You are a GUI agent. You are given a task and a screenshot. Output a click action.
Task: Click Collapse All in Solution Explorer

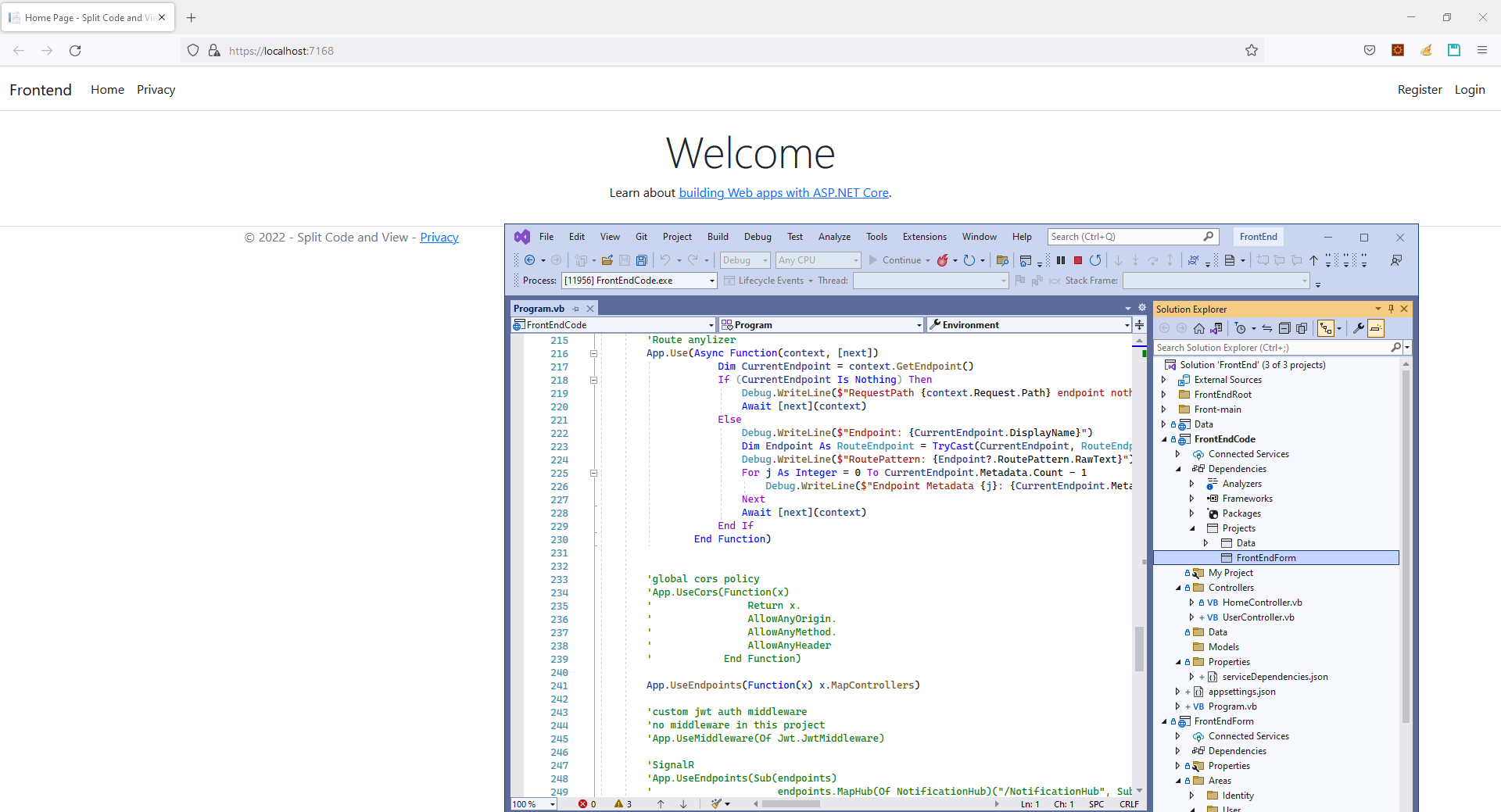[1284, 328]
